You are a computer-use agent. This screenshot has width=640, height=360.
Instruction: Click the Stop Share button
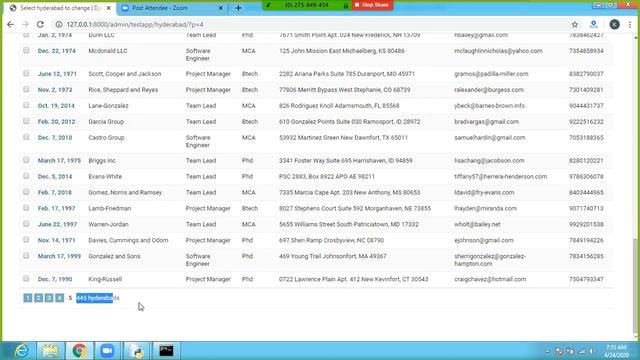pos(372,5)
